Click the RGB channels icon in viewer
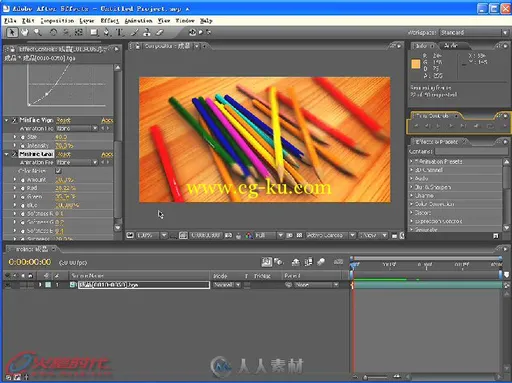Screen dimensions: 512x383 249,236
